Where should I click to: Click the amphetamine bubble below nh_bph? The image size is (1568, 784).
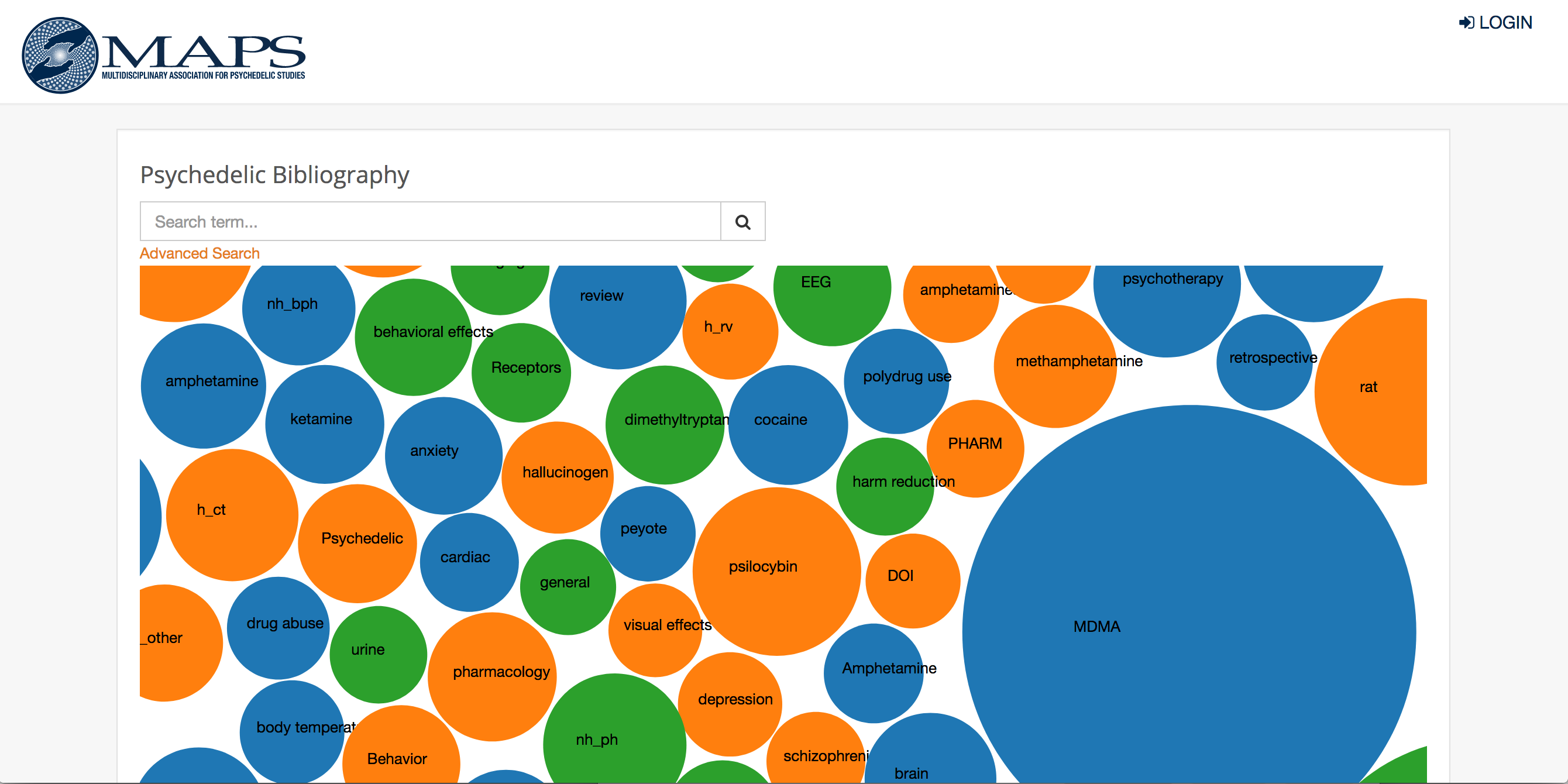(203, 386)
